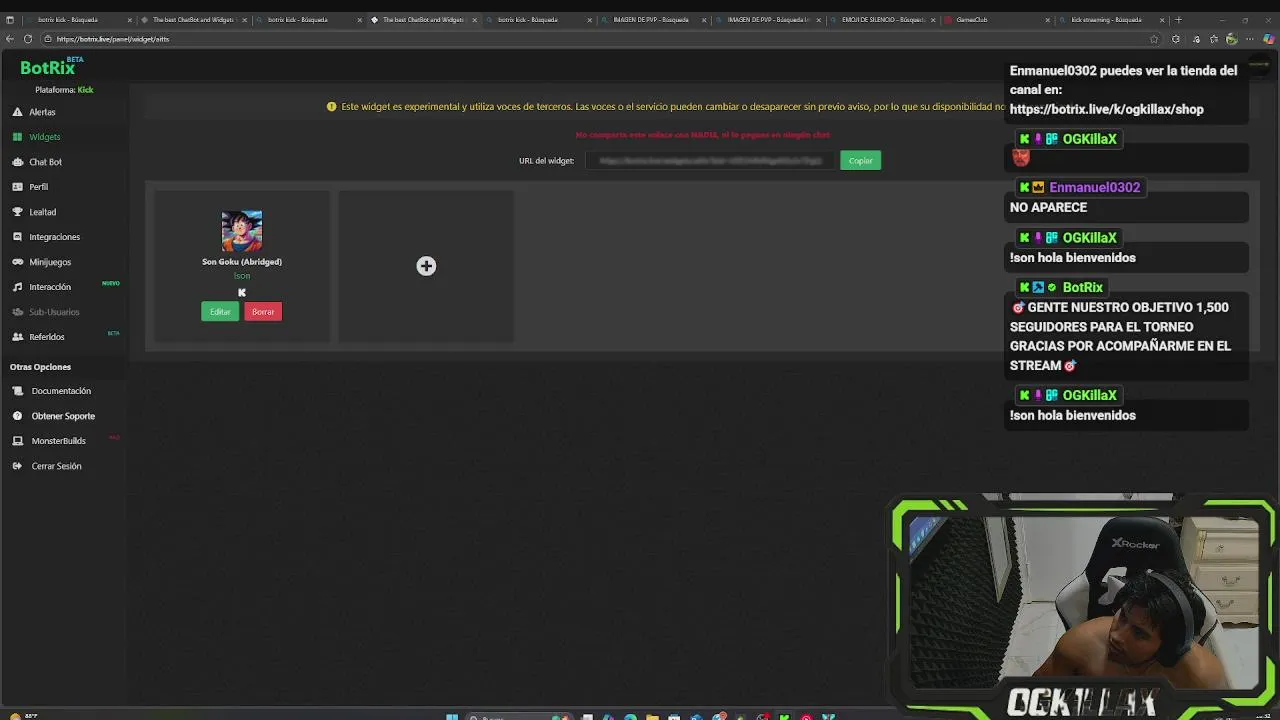Open the Windows Start menu
Viewport: 1280px width, 720px height.
452,716
